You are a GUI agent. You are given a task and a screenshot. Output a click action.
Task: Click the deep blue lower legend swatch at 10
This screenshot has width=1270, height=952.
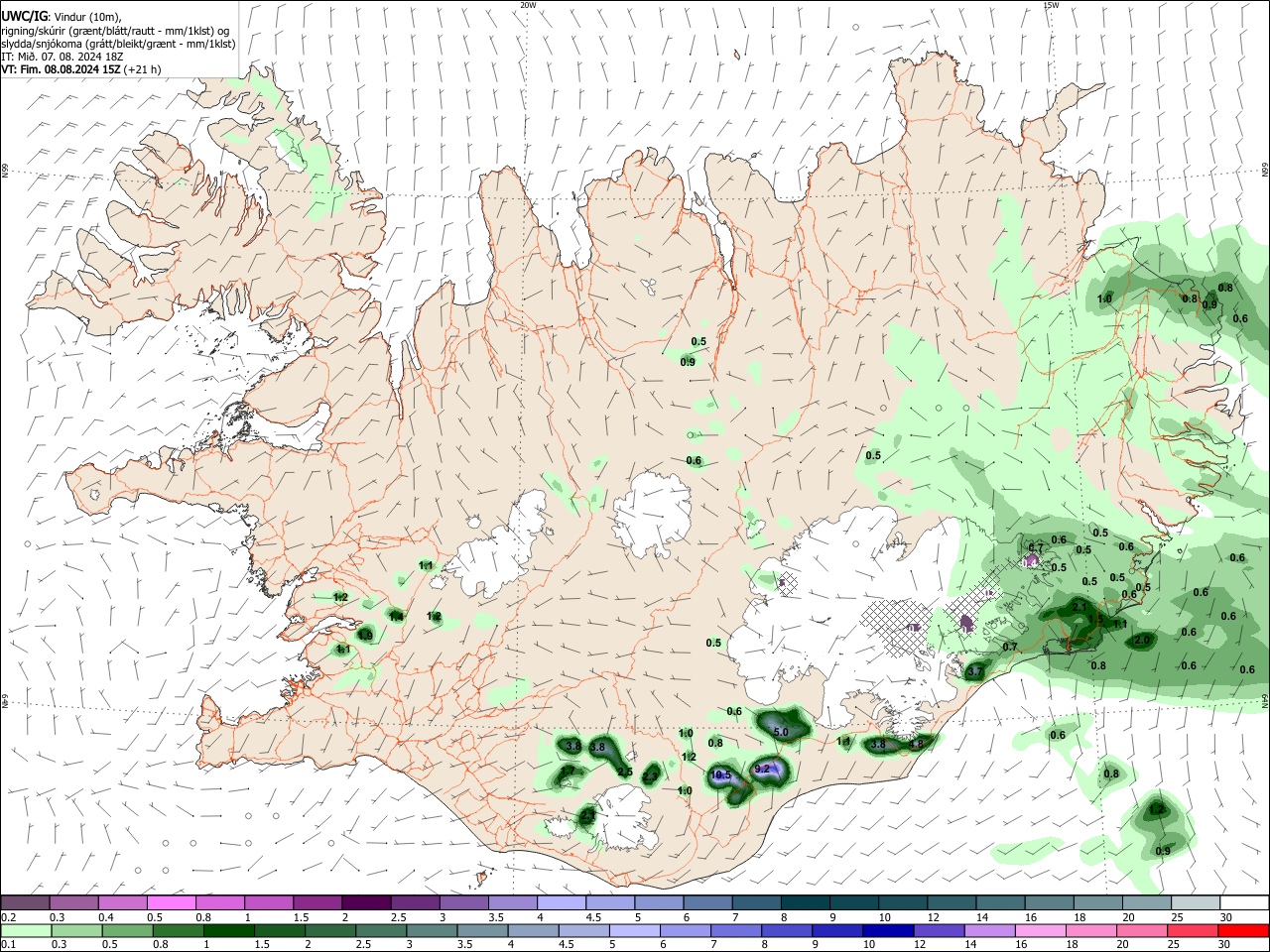point(888,930)
